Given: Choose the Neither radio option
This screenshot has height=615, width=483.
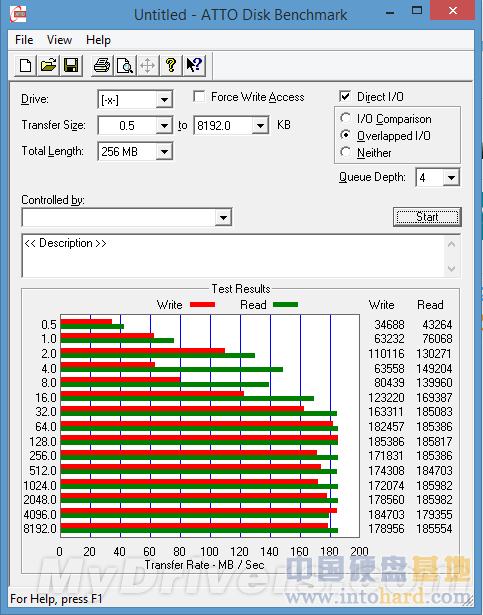Looking at the screenshot, I should [x=346, y=152].
